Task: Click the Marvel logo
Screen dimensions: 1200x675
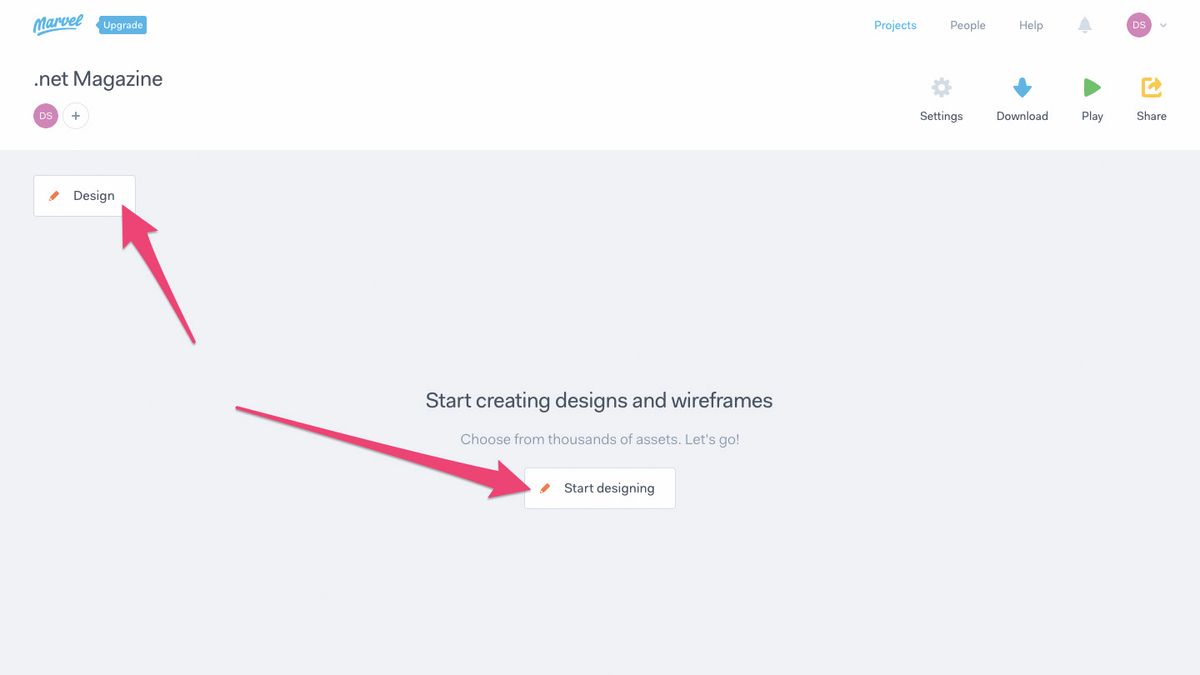Action: pos(56,24)
